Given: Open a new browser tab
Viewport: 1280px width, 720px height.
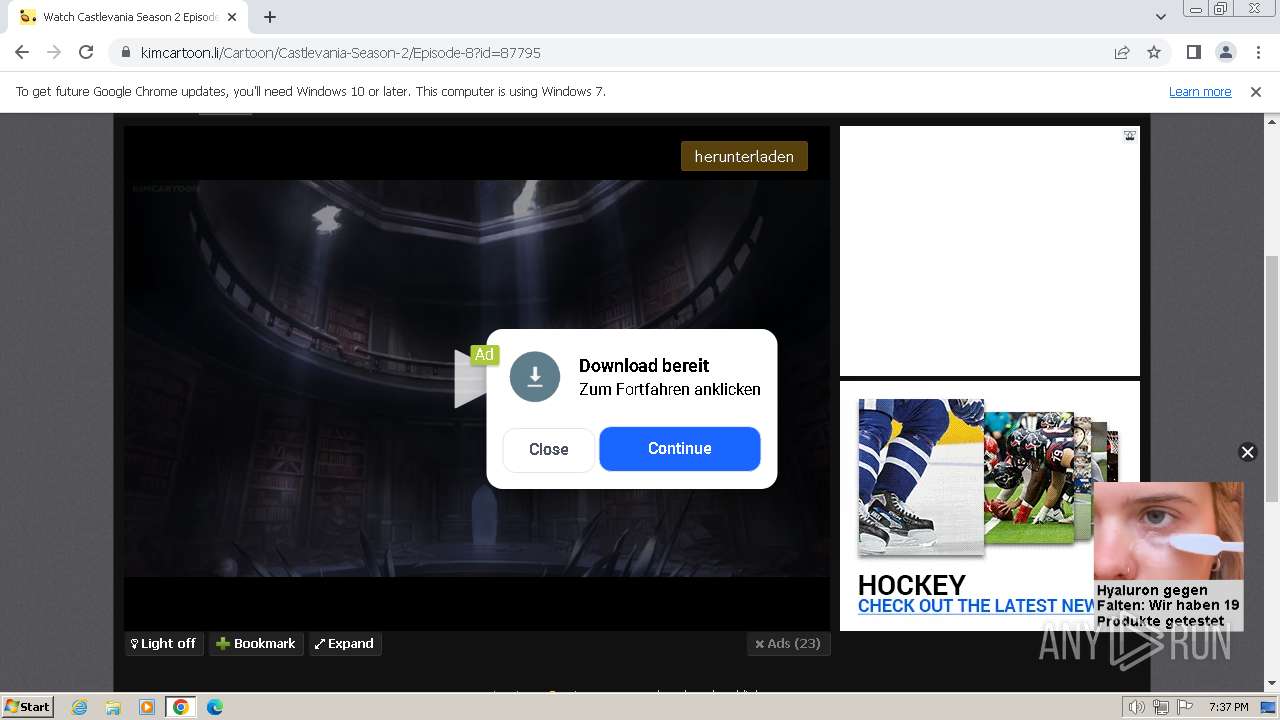Looking at the screenshot, I should 270,17.
